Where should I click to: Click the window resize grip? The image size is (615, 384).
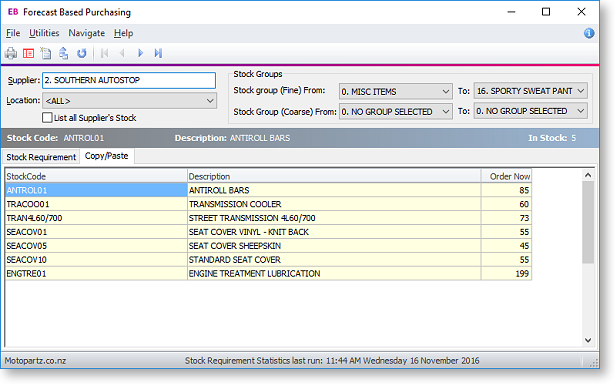click(595, 362)
